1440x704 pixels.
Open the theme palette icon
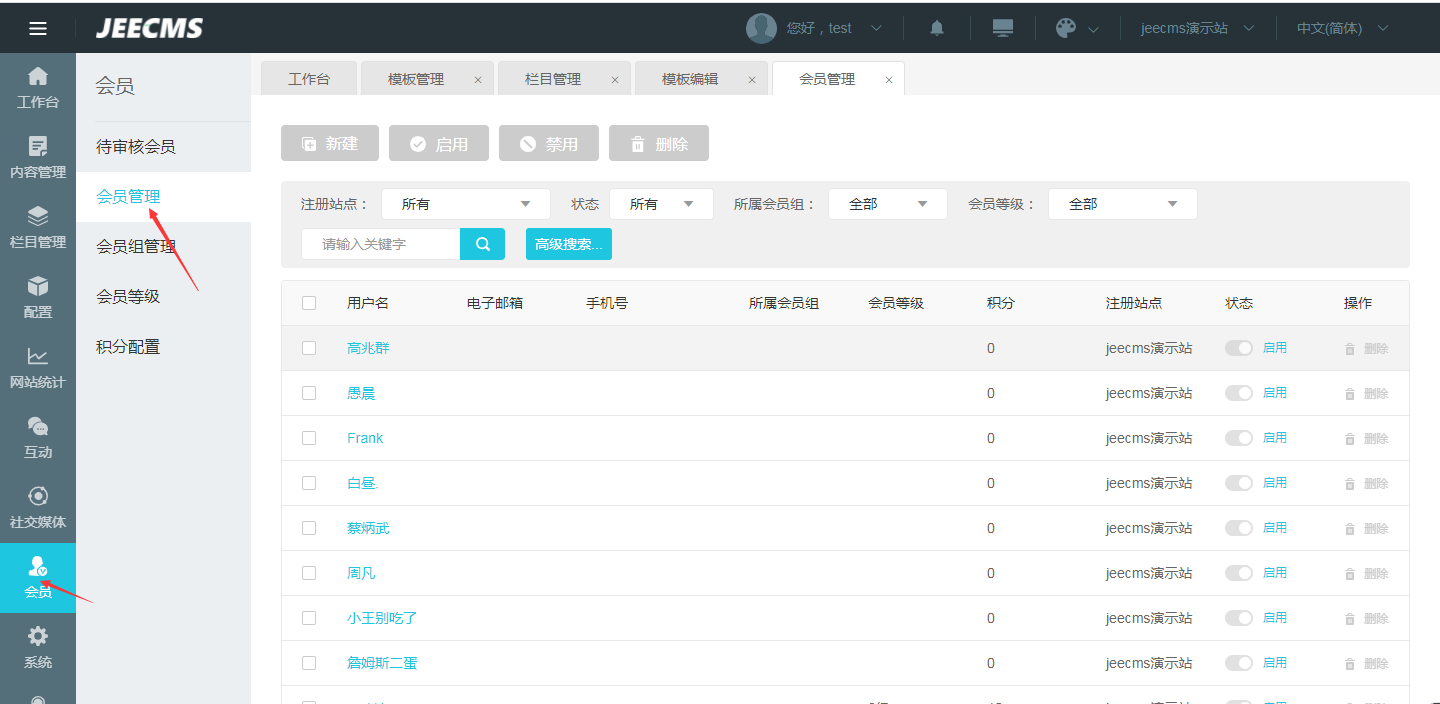click(1066, 28)
